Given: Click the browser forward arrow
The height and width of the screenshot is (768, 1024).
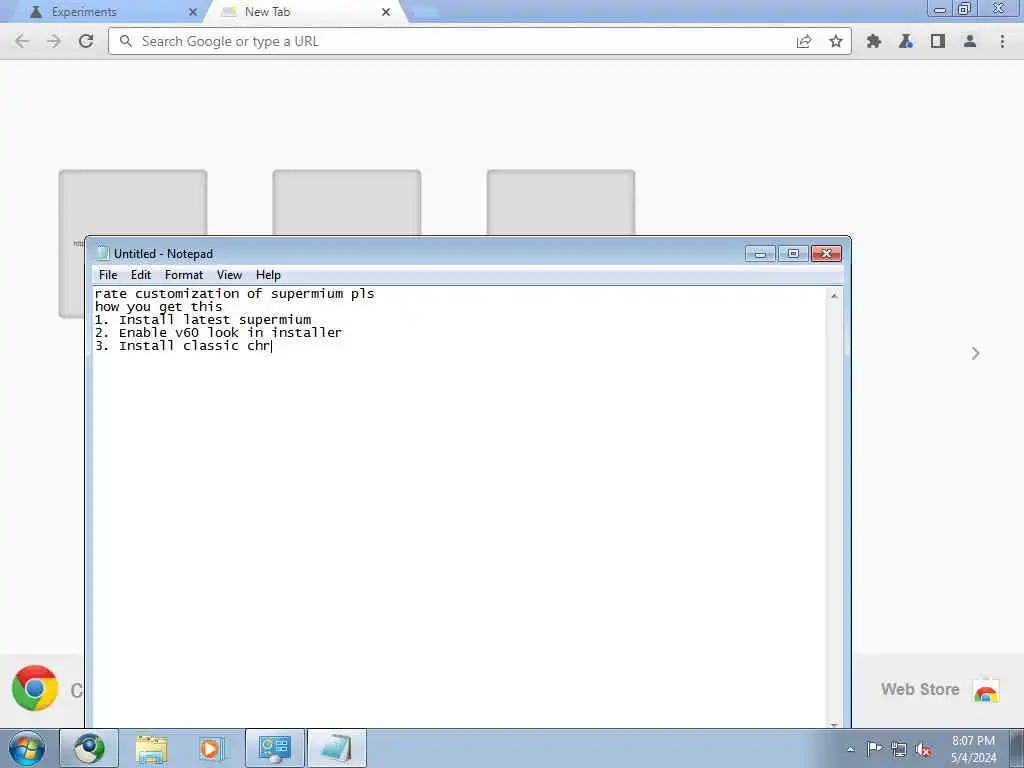Looking at the screenshot, I should coord(54,41).
